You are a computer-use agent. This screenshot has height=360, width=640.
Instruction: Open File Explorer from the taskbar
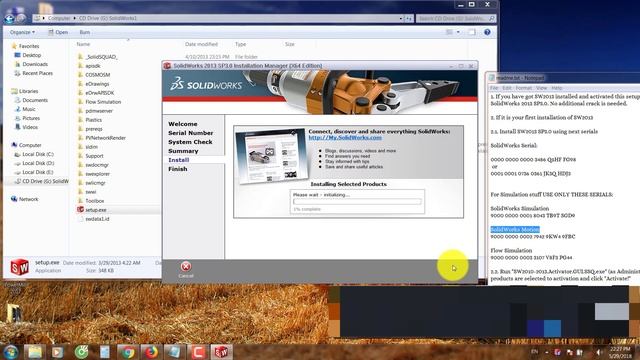[35, 352]
